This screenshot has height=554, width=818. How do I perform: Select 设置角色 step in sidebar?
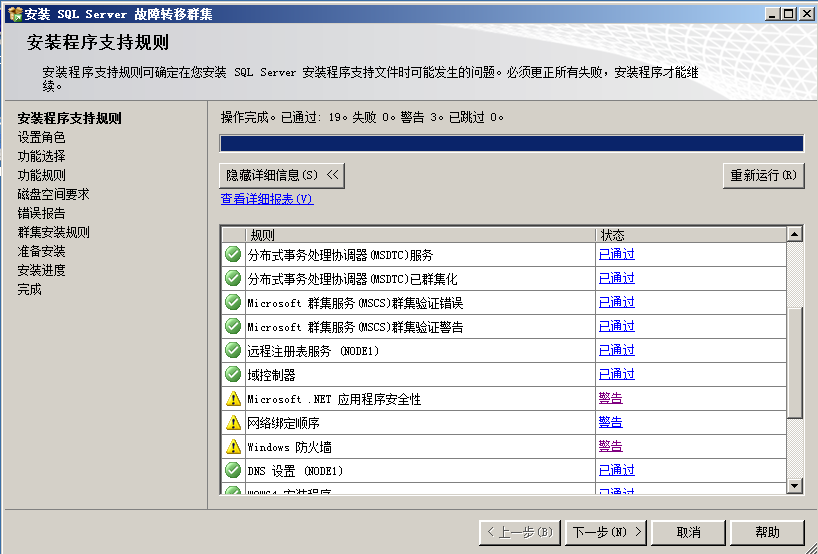[x=41, y=137]
